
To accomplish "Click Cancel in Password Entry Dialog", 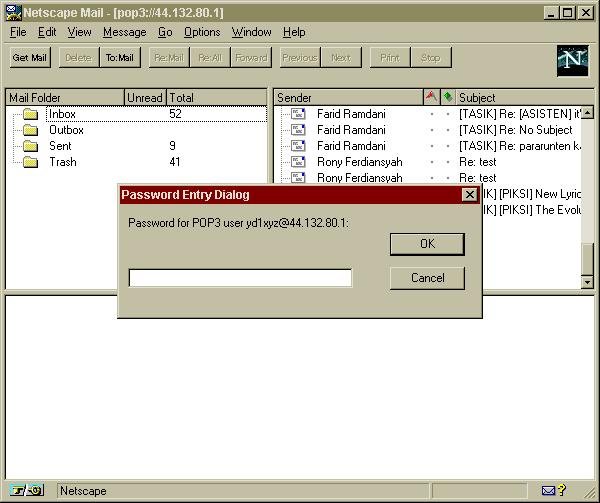I will [427, 278].
